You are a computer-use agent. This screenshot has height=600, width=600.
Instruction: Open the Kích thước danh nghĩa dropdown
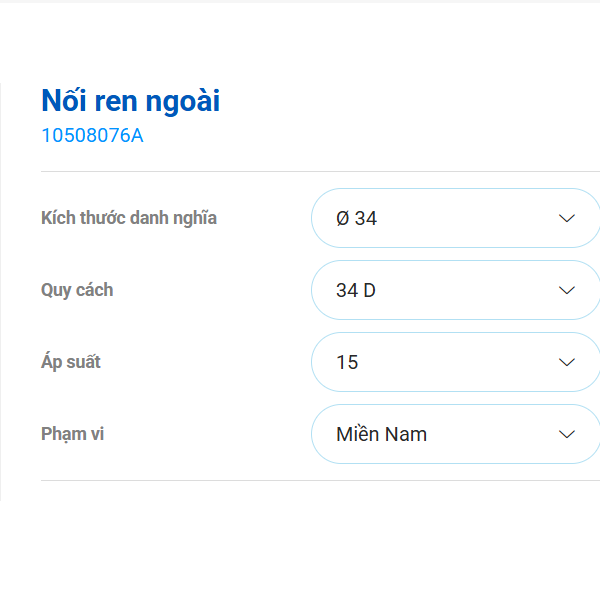pyautogui.click(x=455, y=218)
